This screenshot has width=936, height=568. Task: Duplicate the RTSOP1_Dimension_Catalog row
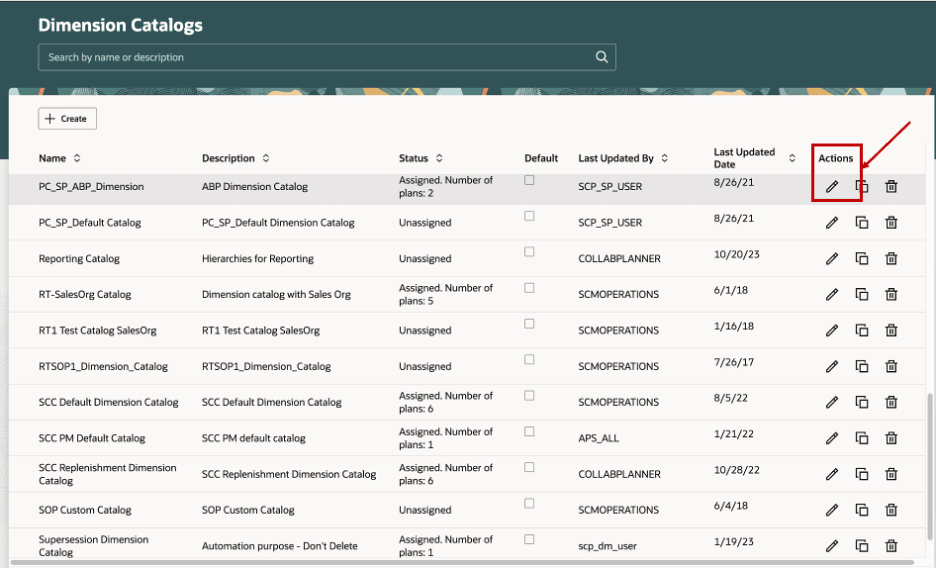click(861, 366)
